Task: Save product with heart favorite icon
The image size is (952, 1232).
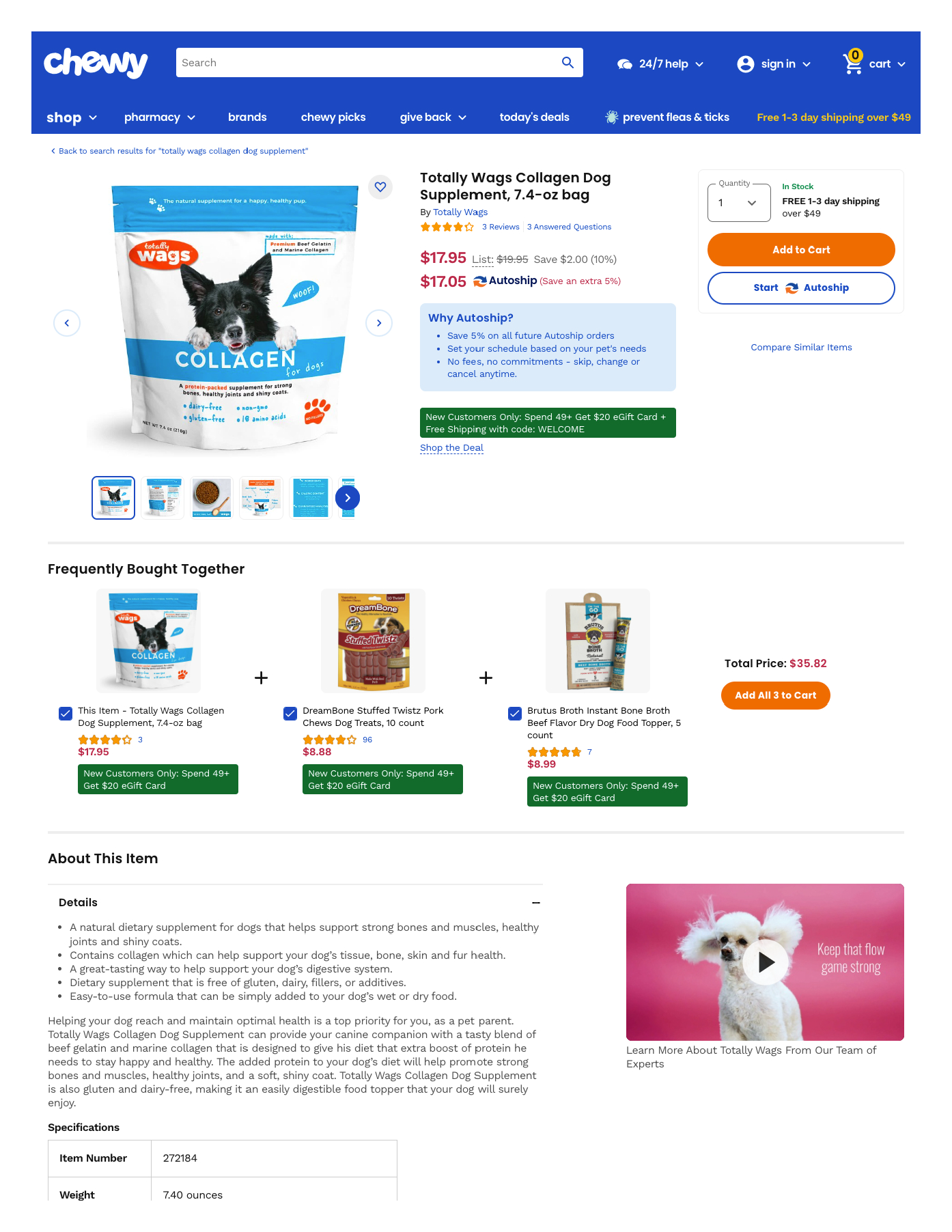Action: click(380, 187)
